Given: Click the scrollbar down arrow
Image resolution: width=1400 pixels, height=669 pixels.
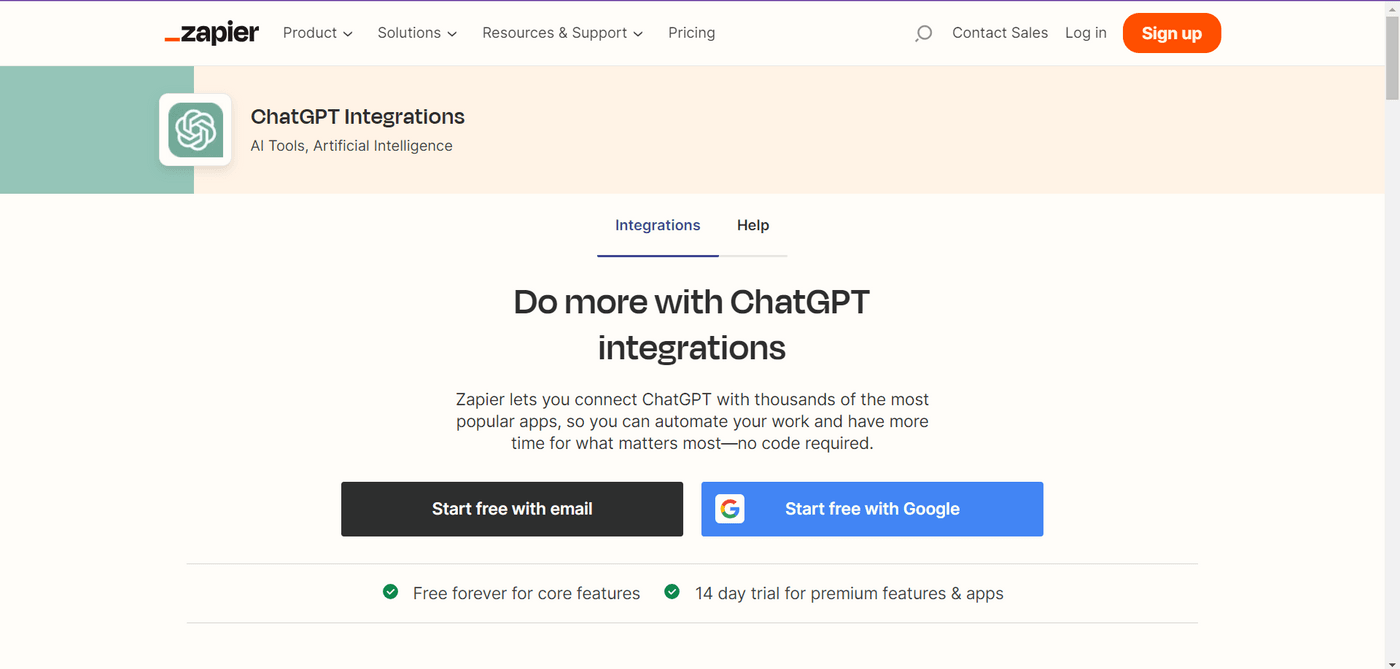Looking at the screenshot, I should (1392, 661).
